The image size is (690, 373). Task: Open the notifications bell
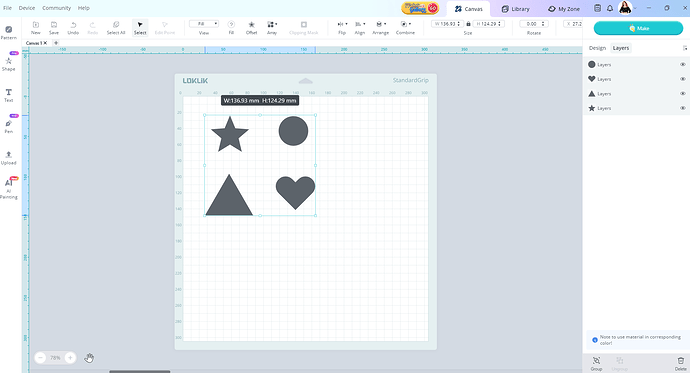coord(610,8)
